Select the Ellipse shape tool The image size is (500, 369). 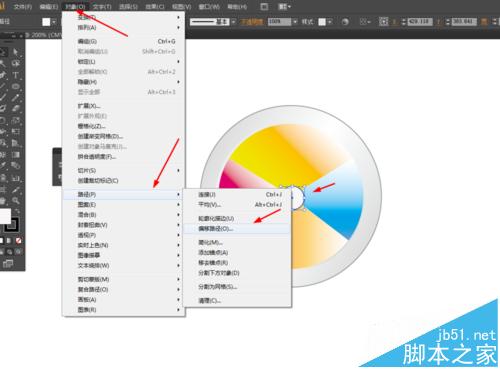pyautogui.click(x=16, y=86)
